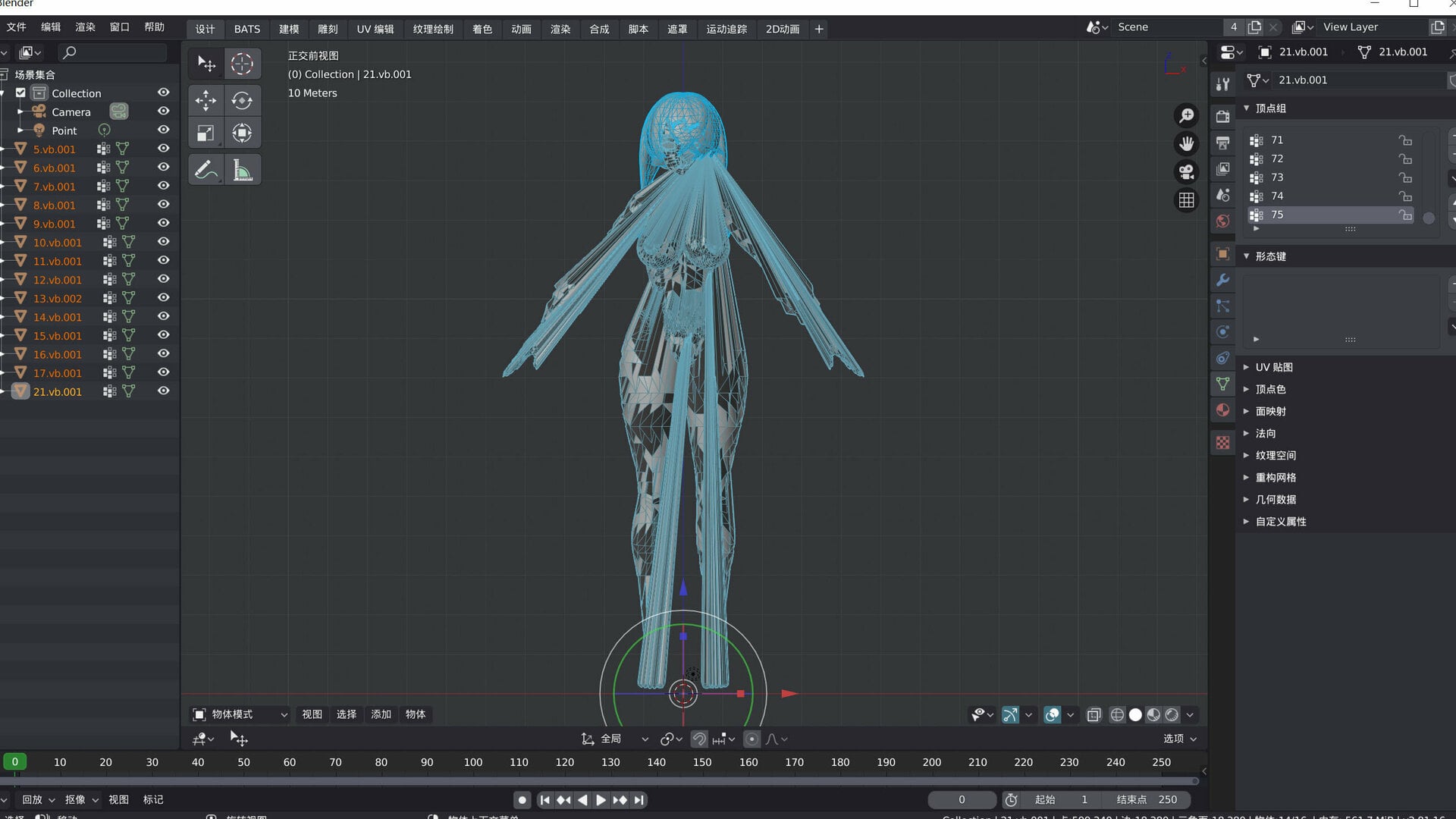The width and height of the screenshot is (1456, 819).
Task: Select the Rotate tool in the toolbar
Action: point(242,100)
